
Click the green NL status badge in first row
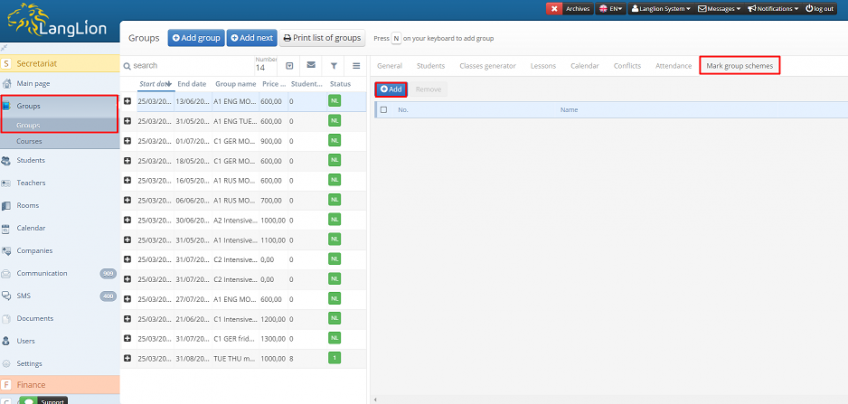point(334,102)
